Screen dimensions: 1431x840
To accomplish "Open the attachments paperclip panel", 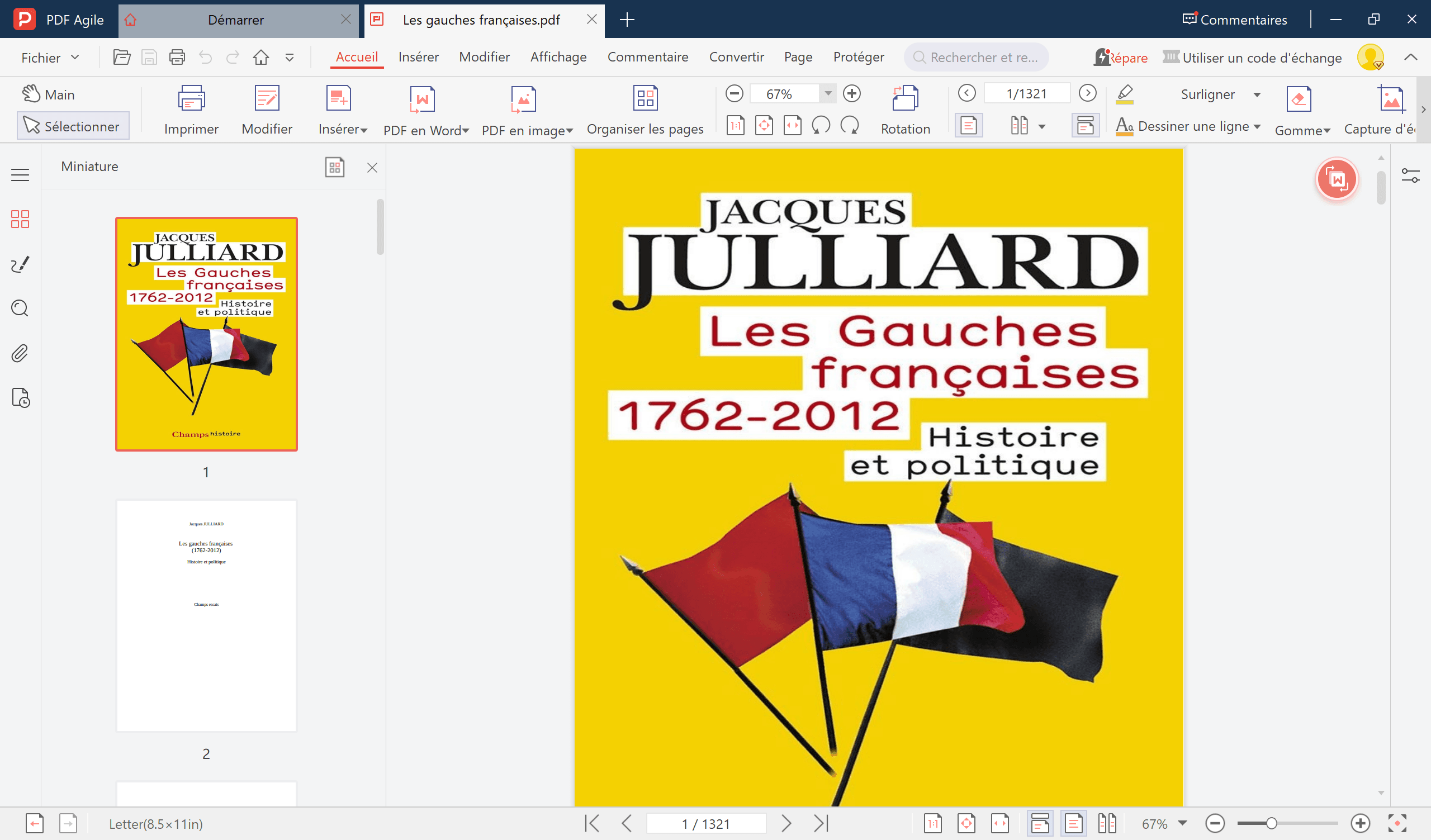I will (x=20, y=353).
